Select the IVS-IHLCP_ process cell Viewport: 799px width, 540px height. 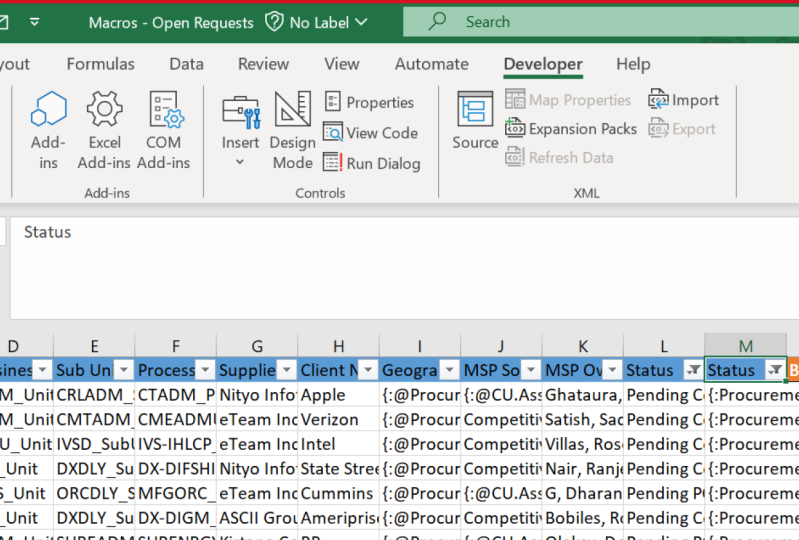click(176, 444)
